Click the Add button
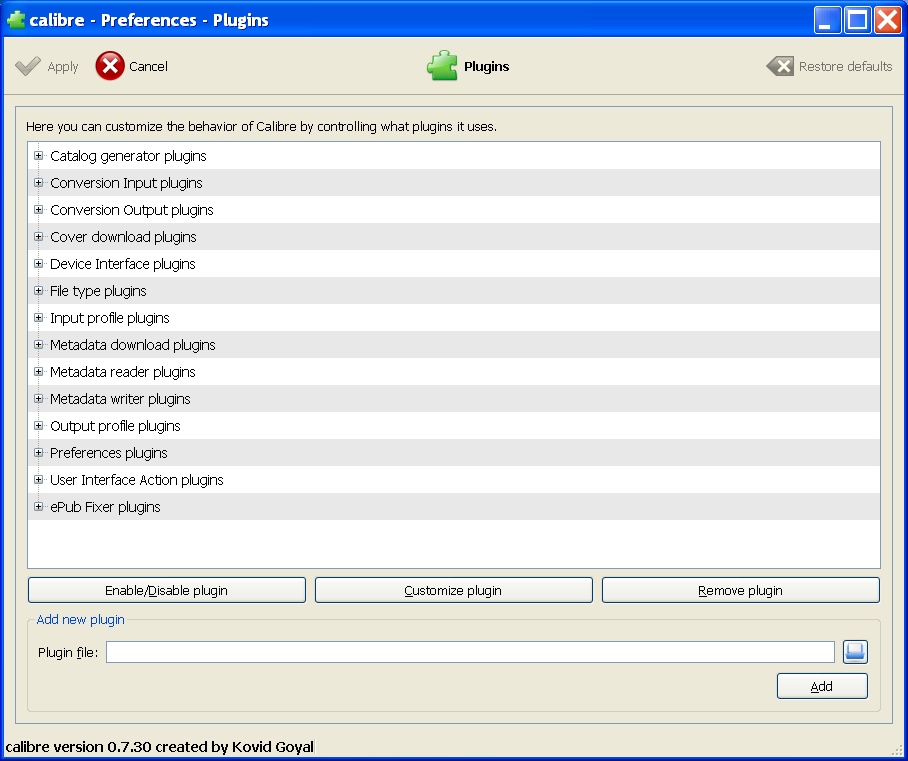 [822, 686]
